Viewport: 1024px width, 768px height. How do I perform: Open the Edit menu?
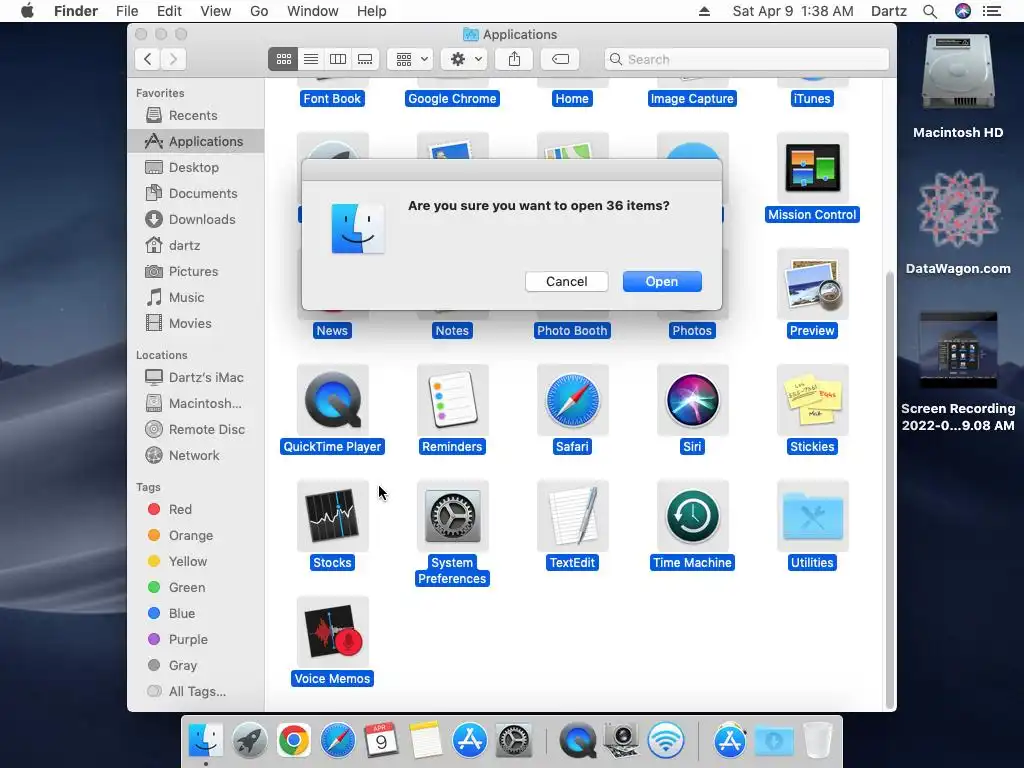click(x=169, y=11)
